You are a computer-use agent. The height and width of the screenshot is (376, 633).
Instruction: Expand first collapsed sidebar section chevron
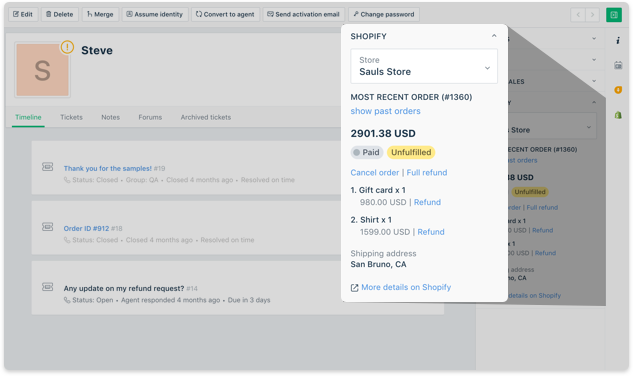point(594,38)
